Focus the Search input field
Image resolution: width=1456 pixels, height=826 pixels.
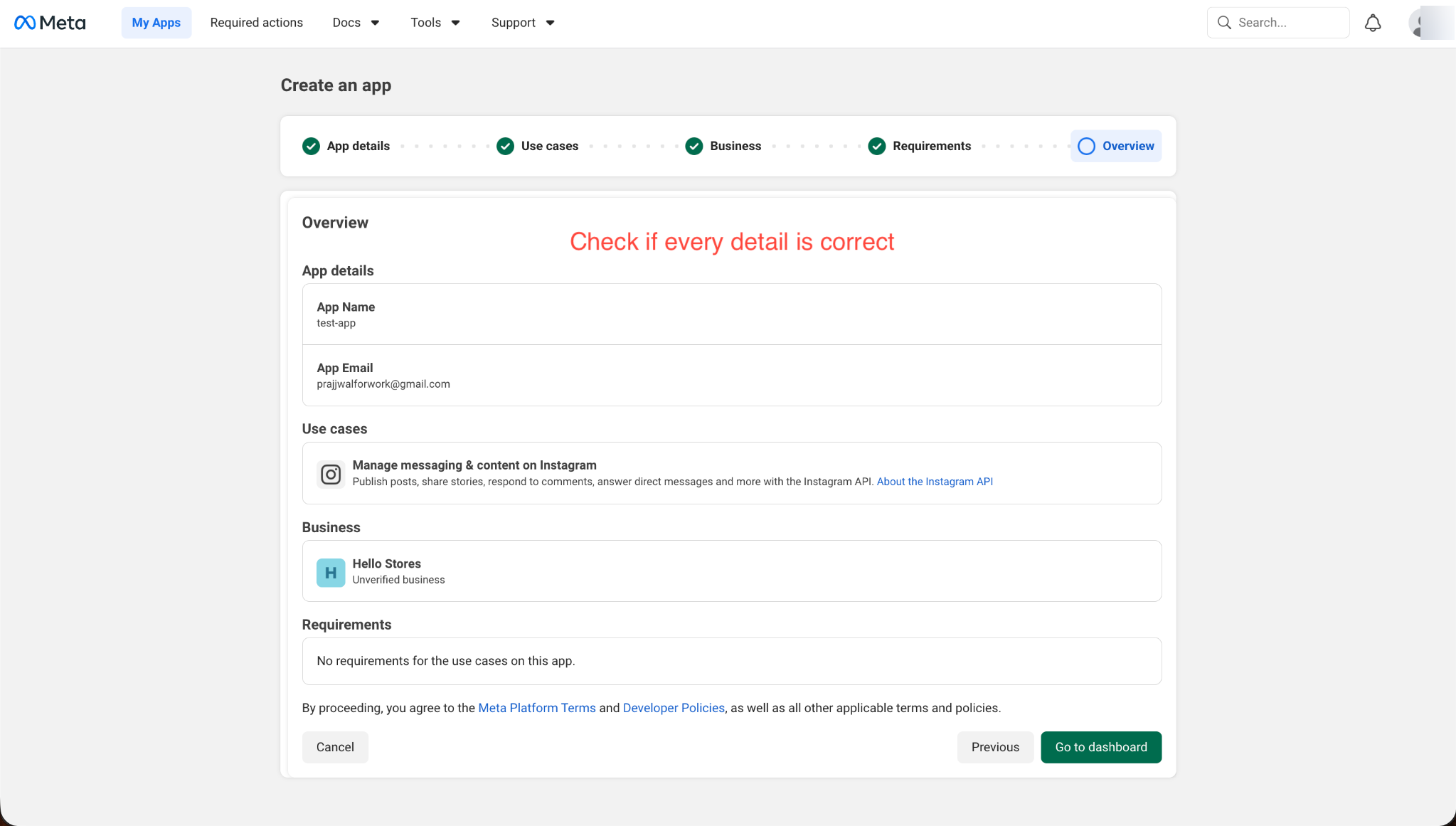click(x=1278, y=23)
